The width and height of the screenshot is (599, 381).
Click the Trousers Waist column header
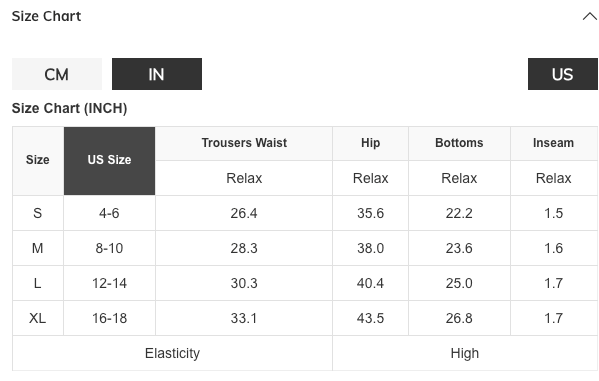tap(244, 143)
